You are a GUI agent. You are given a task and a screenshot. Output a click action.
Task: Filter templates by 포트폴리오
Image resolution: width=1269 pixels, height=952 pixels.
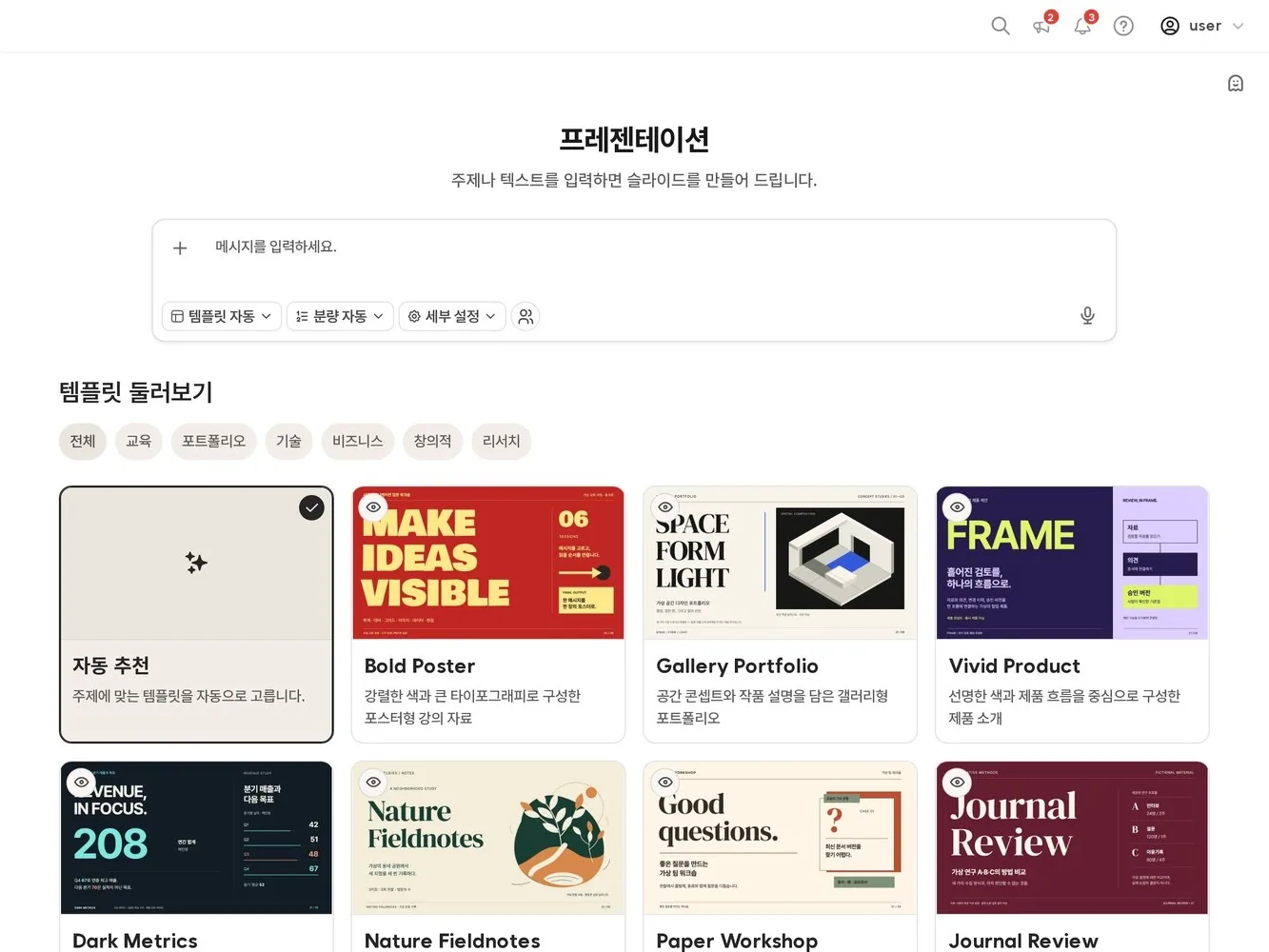point(214,442)
